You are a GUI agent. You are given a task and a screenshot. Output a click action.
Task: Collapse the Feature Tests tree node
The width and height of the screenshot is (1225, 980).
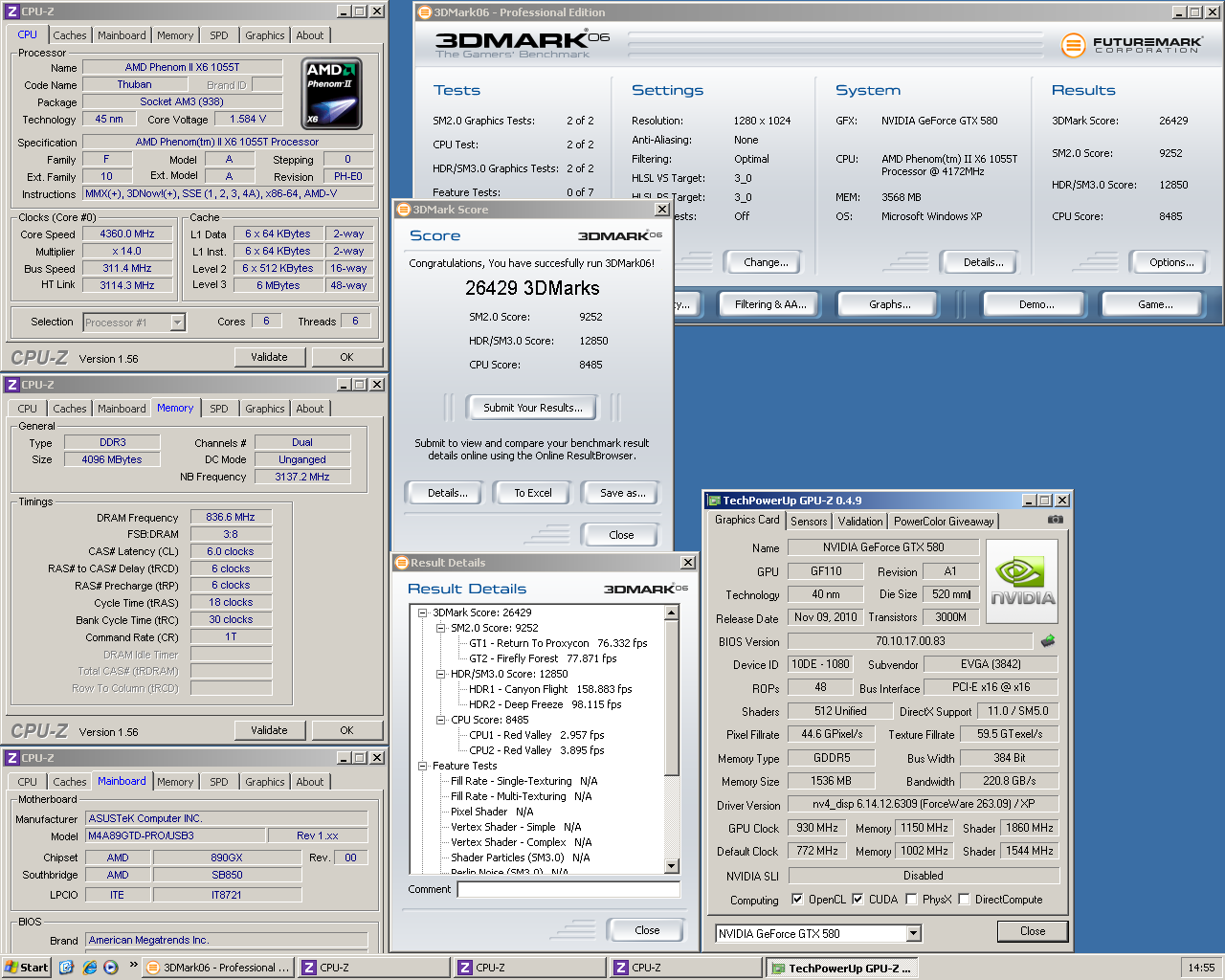click(422, 766)
